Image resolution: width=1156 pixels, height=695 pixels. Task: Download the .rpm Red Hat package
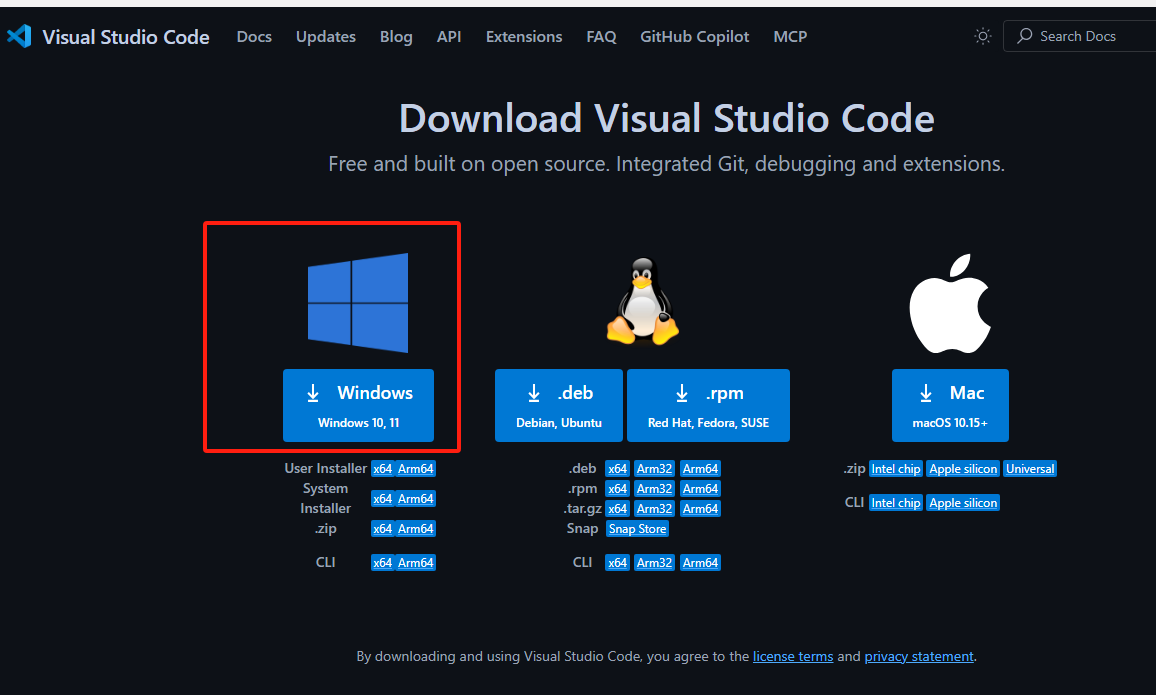point(708,405)
